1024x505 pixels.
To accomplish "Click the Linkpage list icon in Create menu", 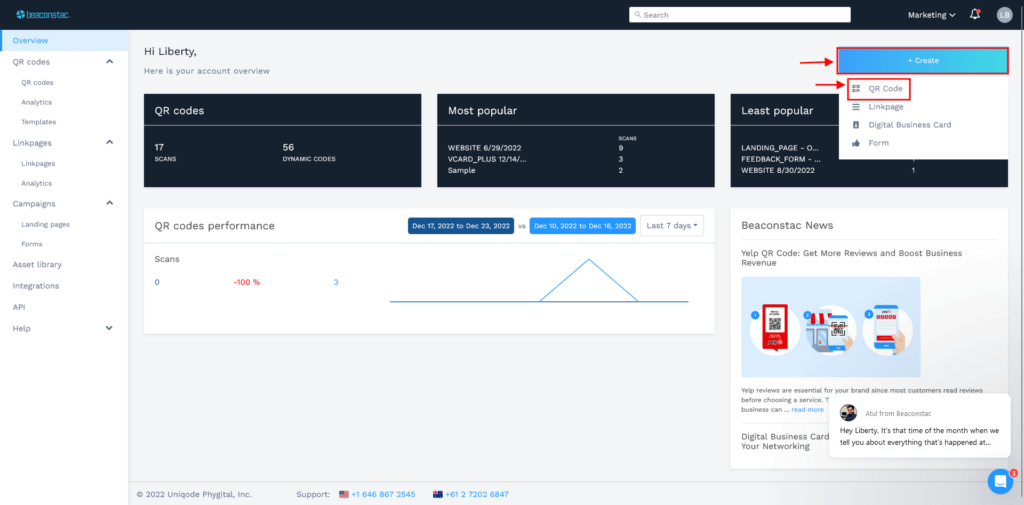I will [x=856, y=106].
